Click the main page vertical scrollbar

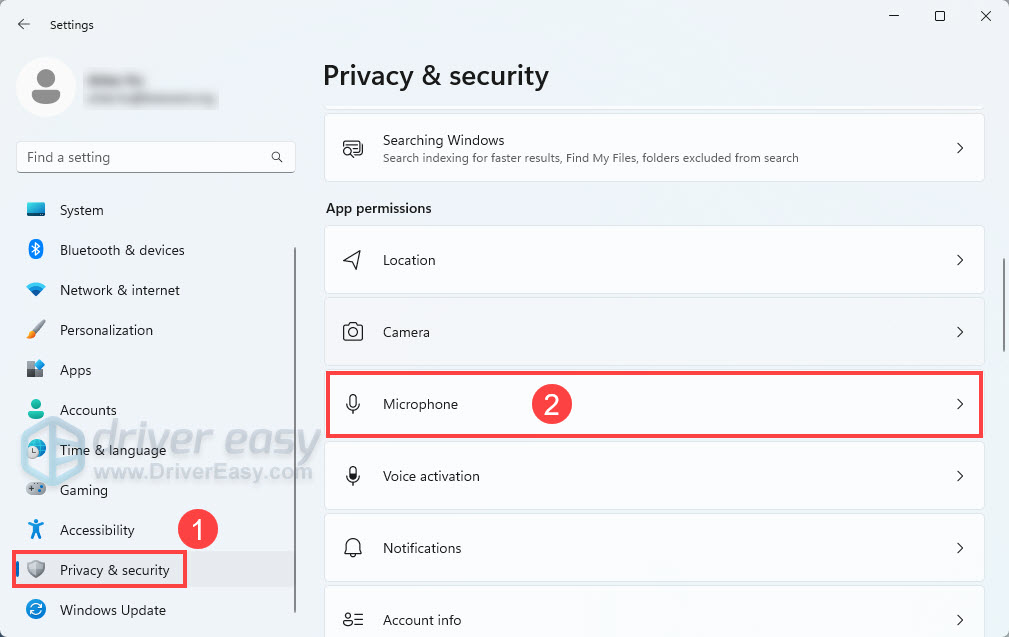(x=1003, y=305)
